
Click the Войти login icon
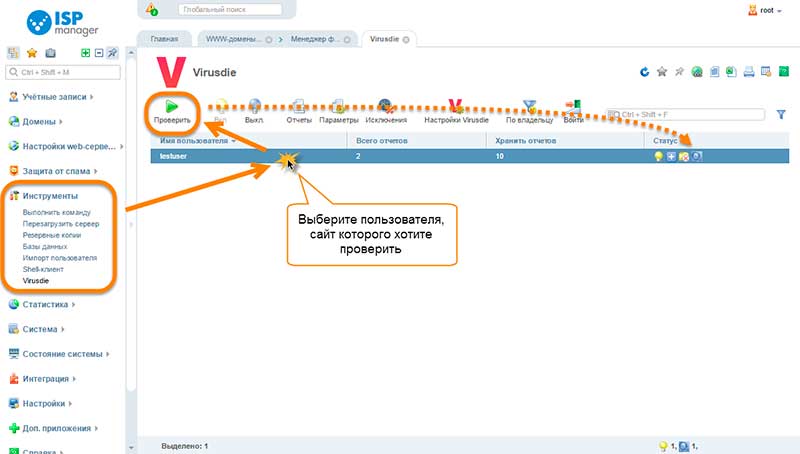(573, 107)
